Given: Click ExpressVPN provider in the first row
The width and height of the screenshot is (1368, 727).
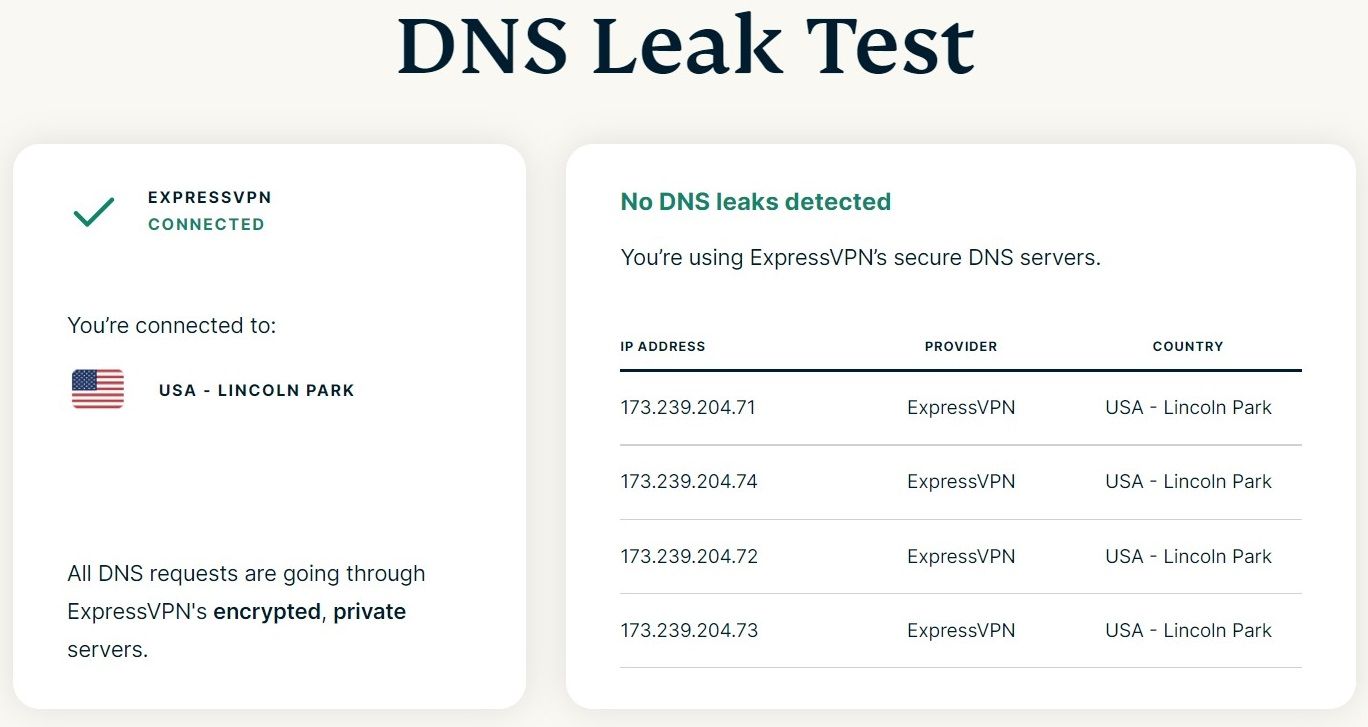Looking at the screenshot, I should (960, 408).
